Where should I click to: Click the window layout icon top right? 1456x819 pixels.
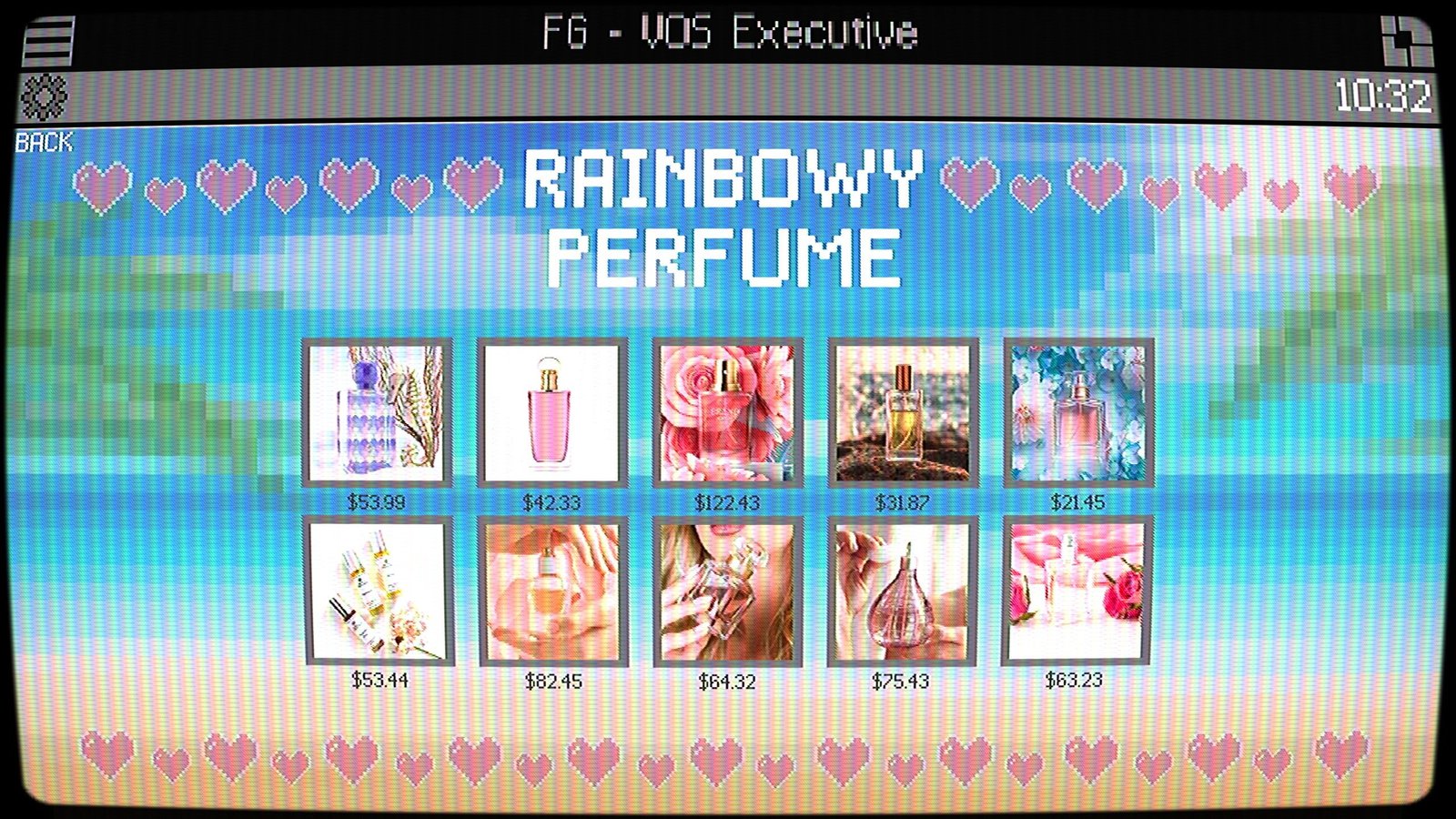point(1407,41)
